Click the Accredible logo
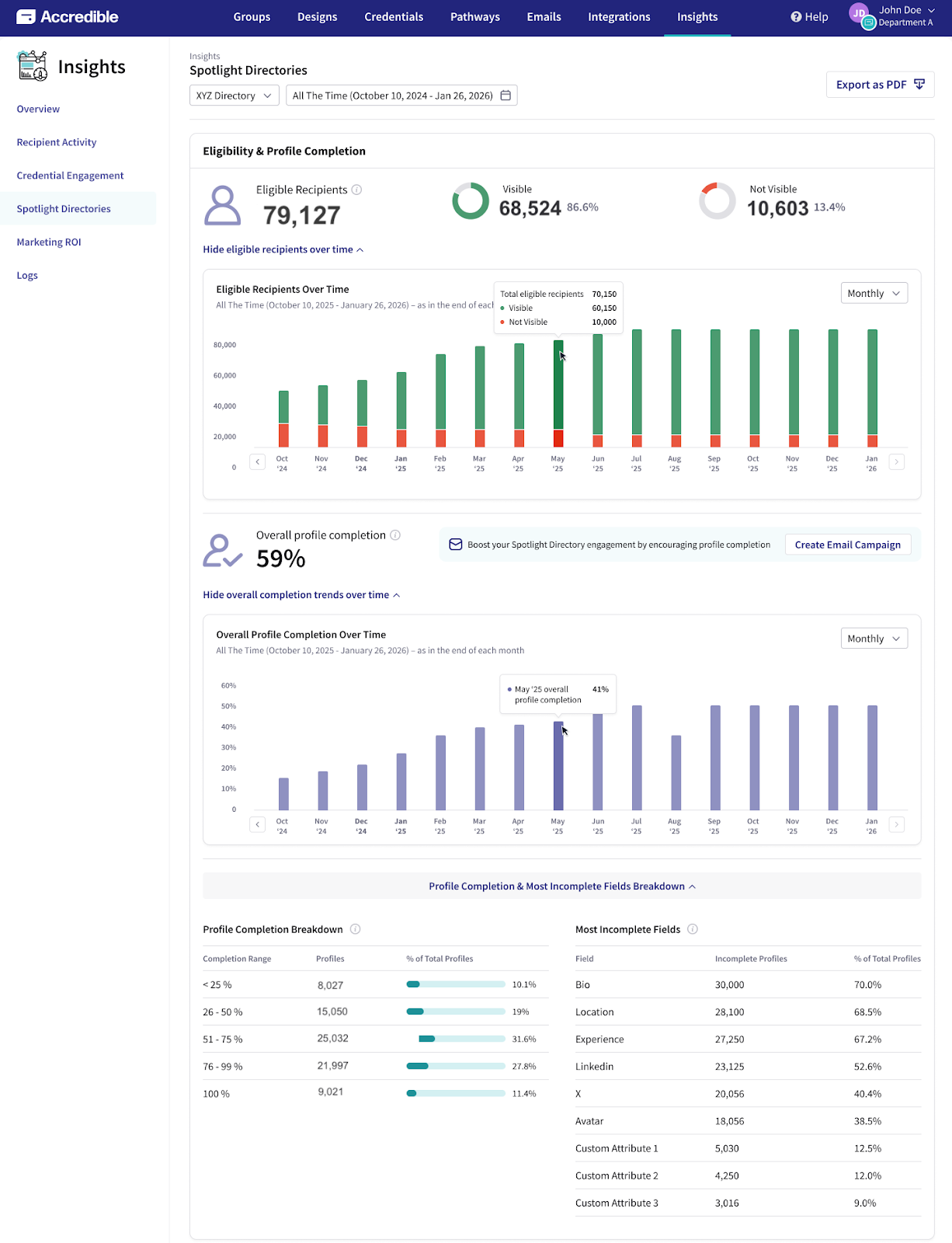Image resolution: width=952 pixels, height=1243 pixels. tap(68, 16)
